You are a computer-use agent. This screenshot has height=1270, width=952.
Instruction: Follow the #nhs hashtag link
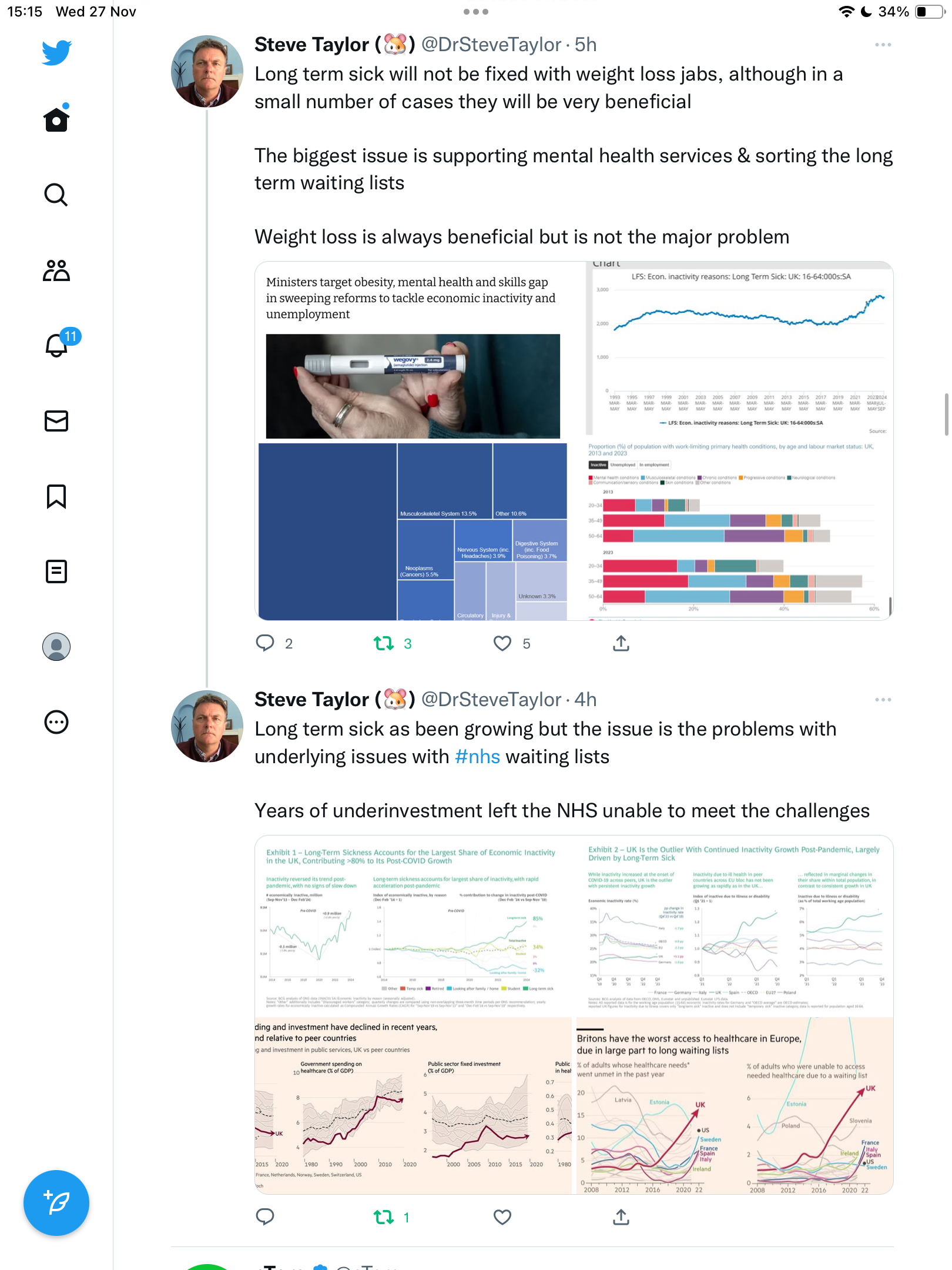coord(477,756)
